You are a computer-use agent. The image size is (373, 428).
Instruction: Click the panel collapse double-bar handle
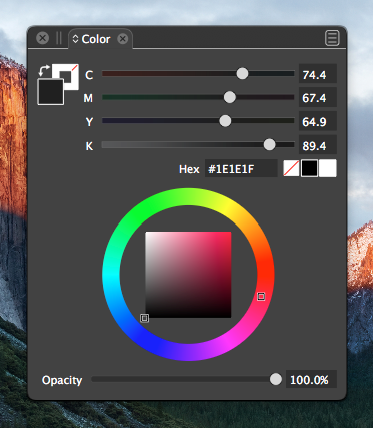[x=59, y=38]
